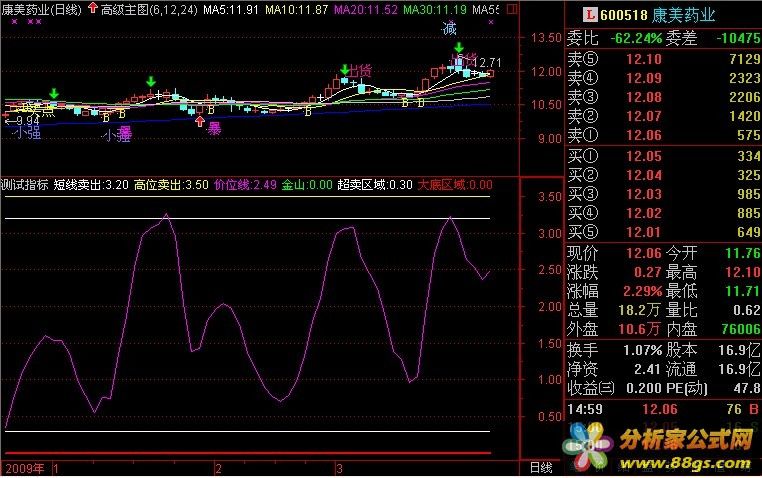The image size is (762, 478).
Task: Click the 委比 -62.24% value
Action: 636,38
